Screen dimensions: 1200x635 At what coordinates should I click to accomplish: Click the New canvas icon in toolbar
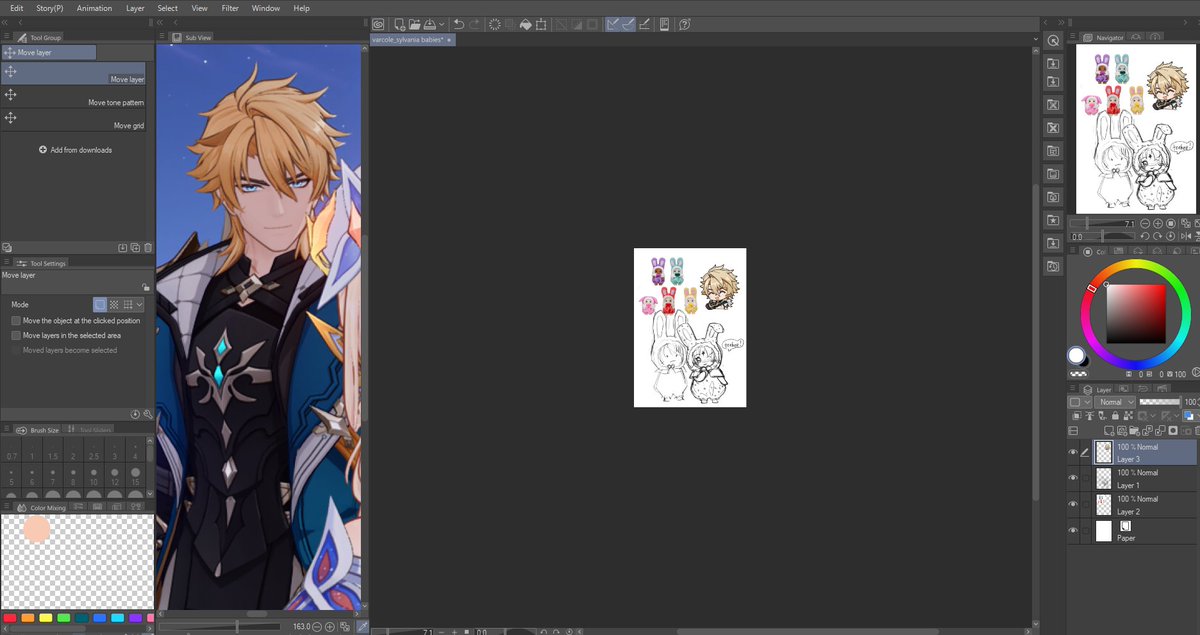398,24
